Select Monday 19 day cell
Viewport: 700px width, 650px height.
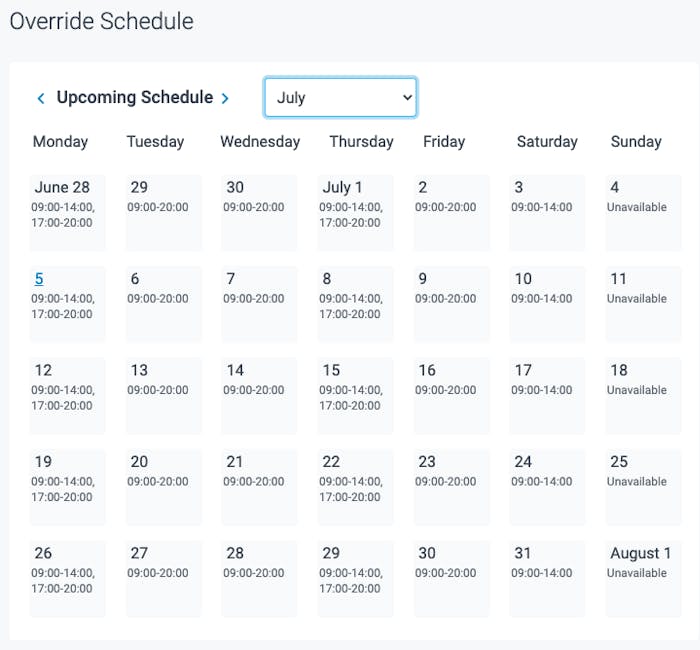[x=67, y=487]
